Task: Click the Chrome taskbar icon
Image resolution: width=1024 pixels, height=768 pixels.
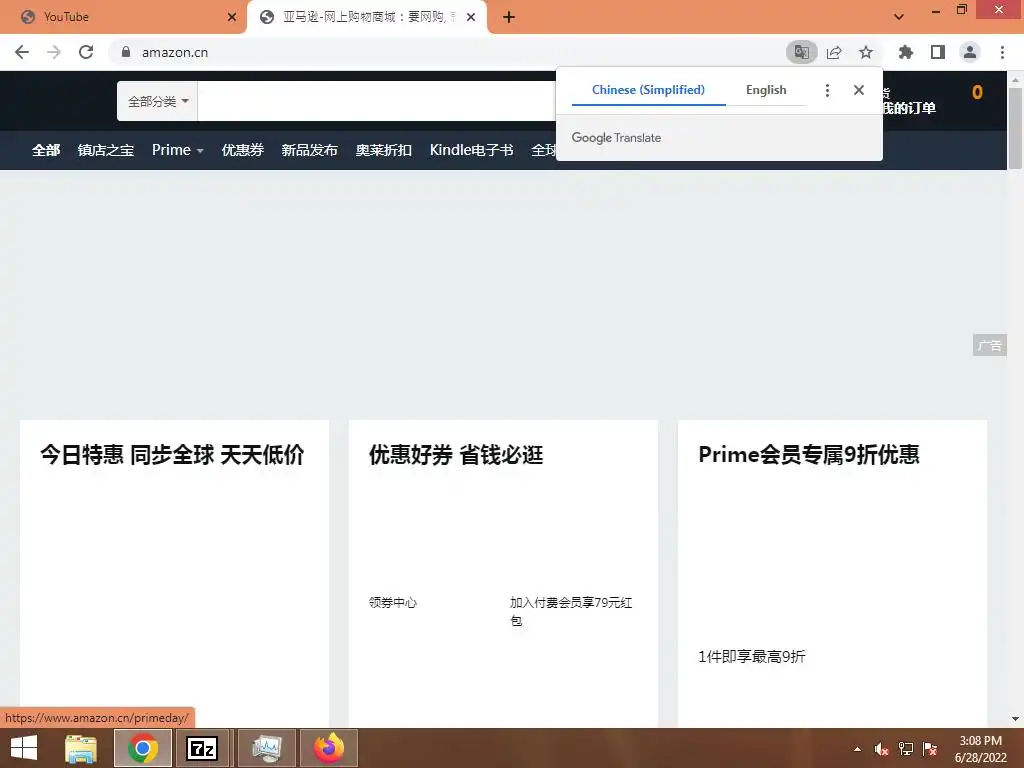Action: (x=143, y=748)
